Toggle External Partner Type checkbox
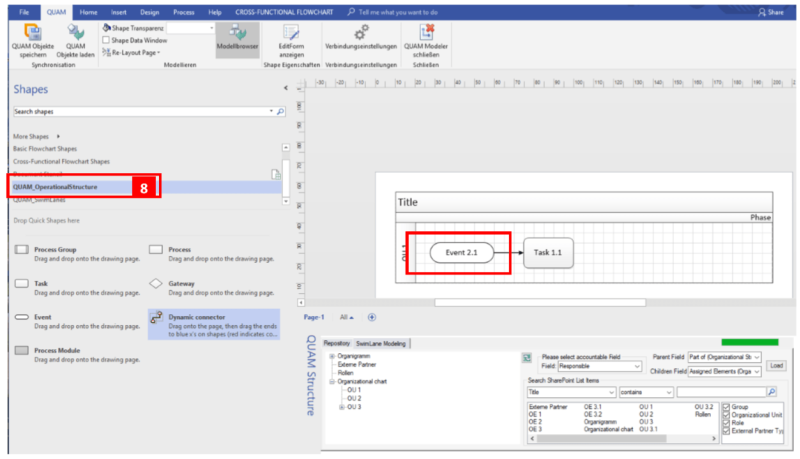This screenshot has height=459, width=800. tap(727, 431)
